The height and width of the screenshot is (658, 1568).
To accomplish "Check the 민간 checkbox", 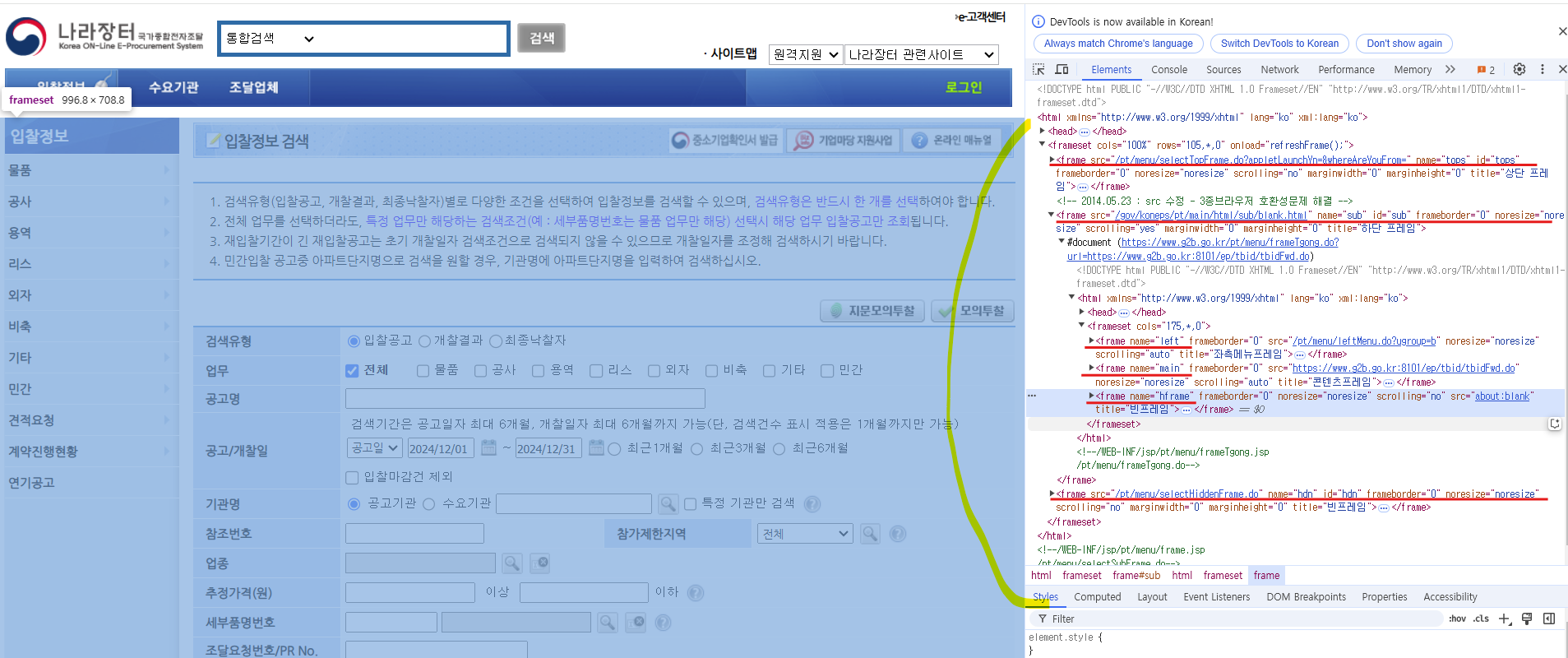I will tap(827, 370).
